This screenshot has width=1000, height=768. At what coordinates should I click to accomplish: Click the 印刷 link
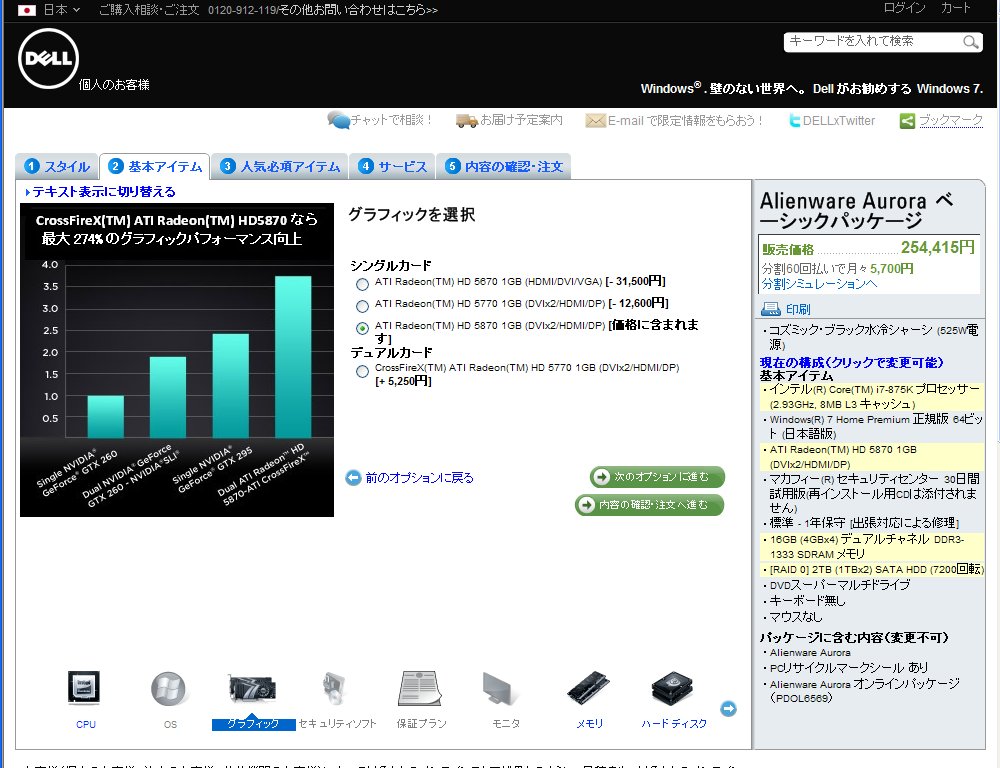click(x=798, y=309)
